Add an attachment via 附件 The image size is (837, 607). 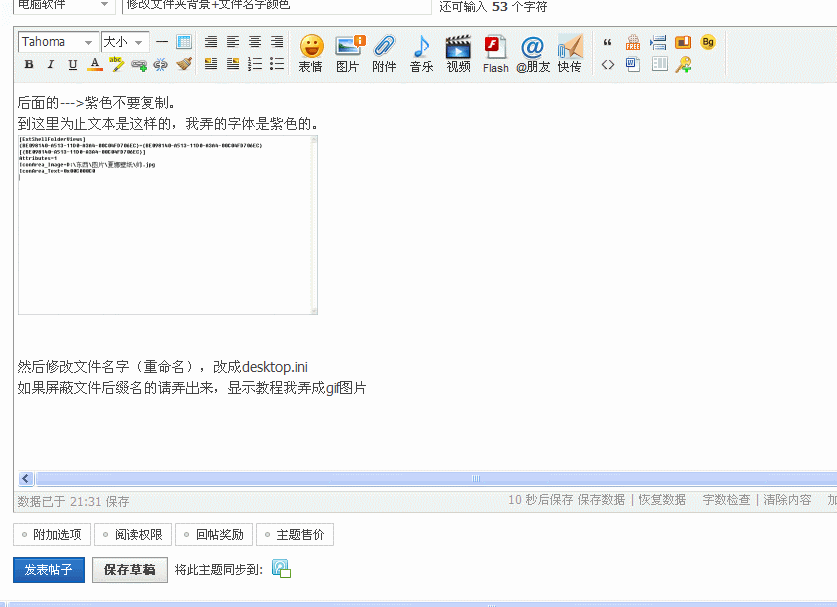(384, 53)
